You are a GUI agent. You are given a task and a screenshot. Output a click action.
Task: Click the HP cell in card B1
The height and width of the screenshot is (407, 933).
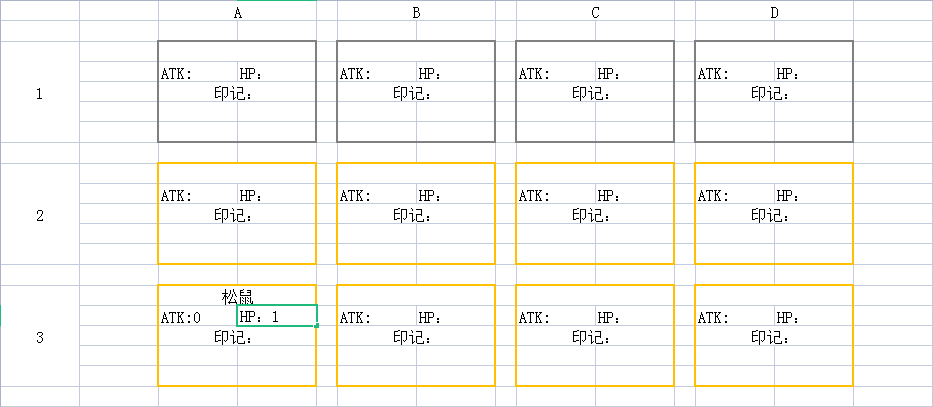(430, 74)
